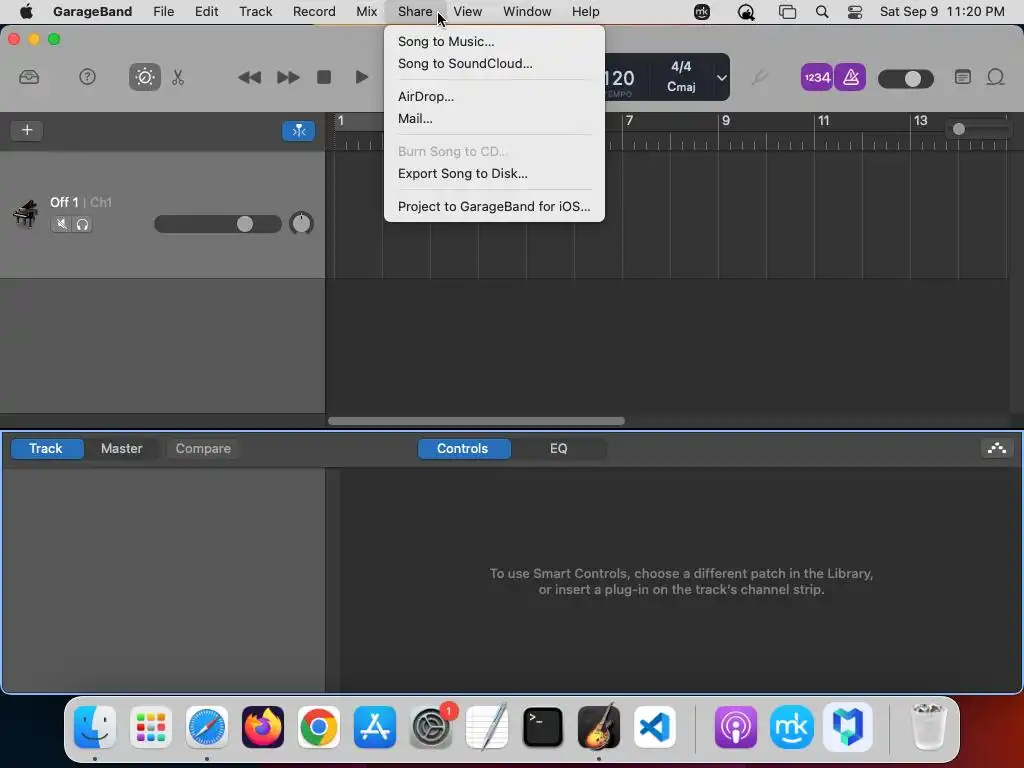Open Finder from the Dock
Viewport: 1024px width, 768px height.
[95, 727]
